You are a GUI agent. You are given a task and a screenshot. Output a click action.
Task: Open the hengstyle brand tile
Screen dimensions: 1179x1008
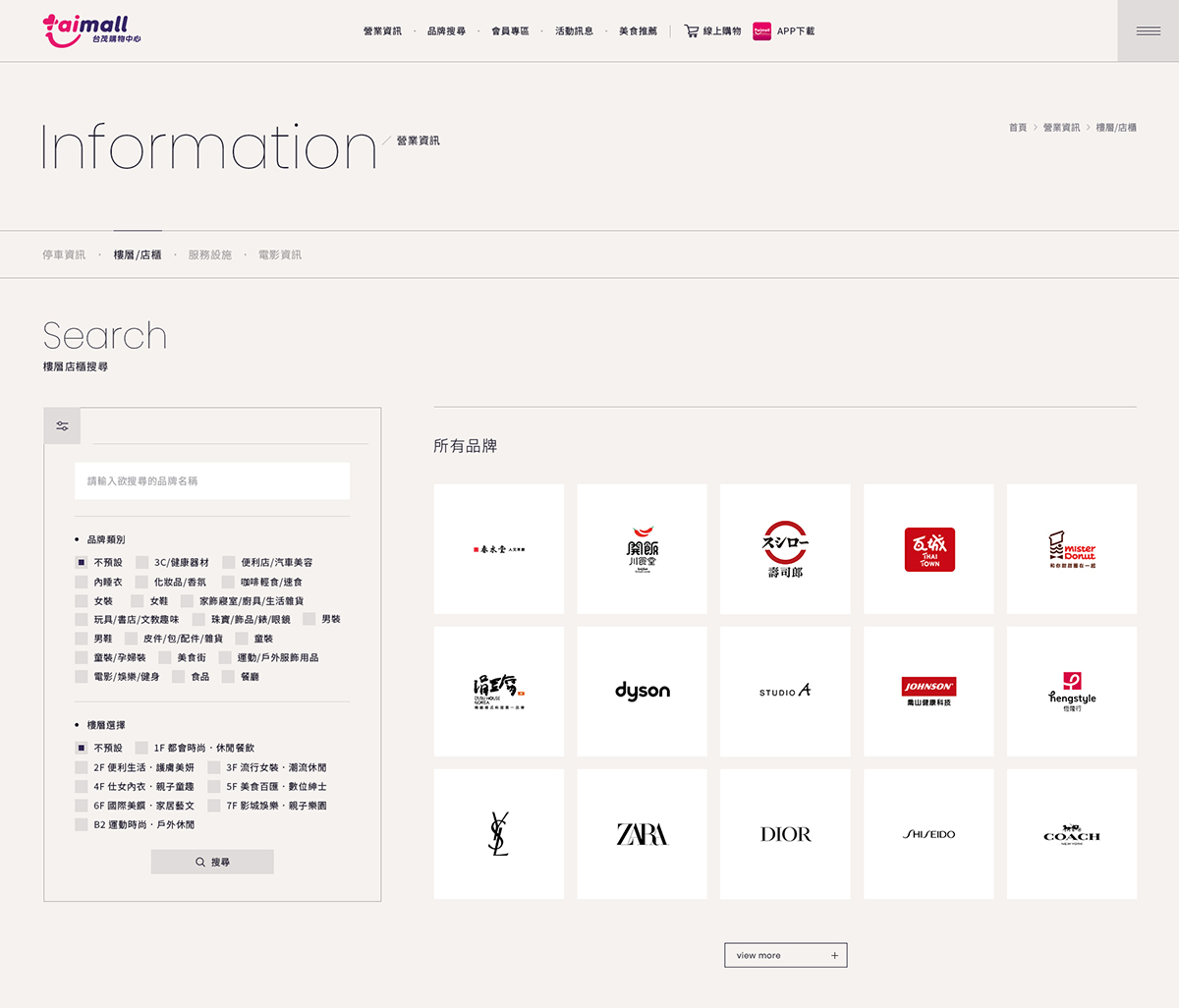pos(1072,692)
